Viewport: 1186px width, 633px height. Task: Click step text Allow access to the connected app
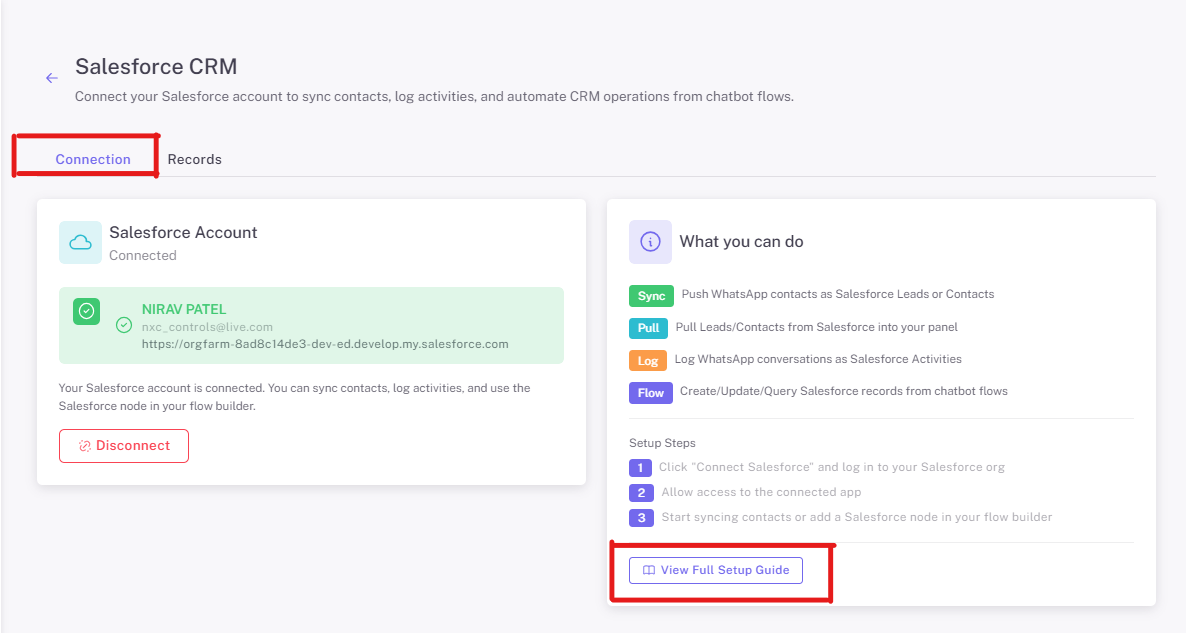point(761,492)
